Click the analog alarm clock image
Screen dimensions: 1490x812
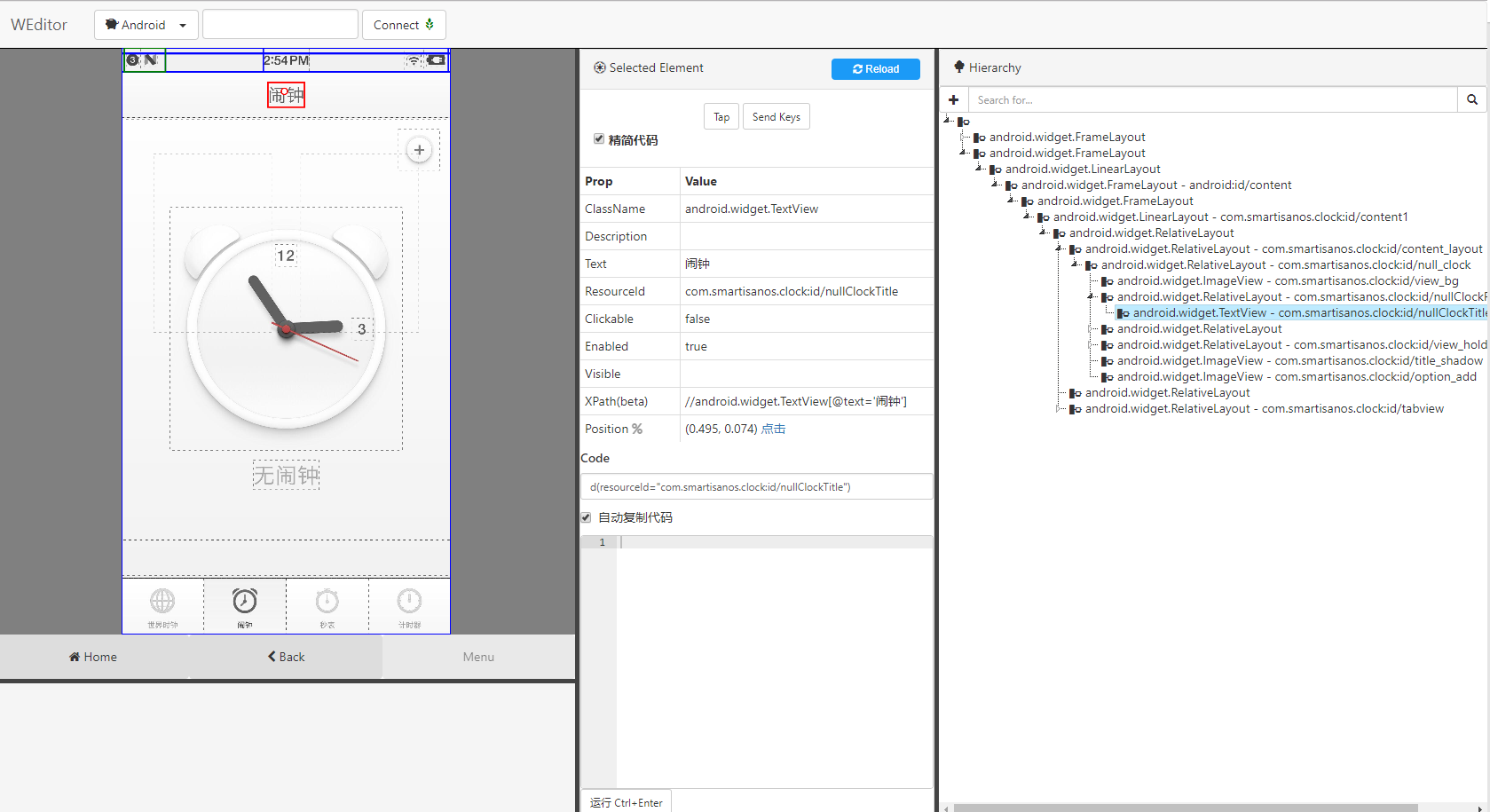point(286,328)
